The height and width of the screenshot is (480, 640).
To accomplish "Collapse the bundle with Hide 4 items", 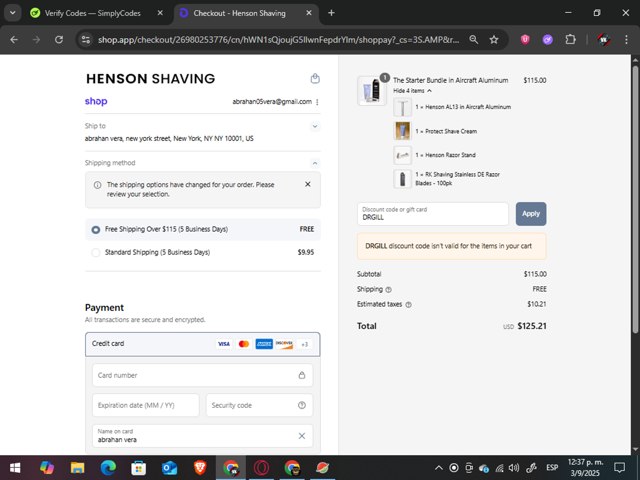I will 412,91.
